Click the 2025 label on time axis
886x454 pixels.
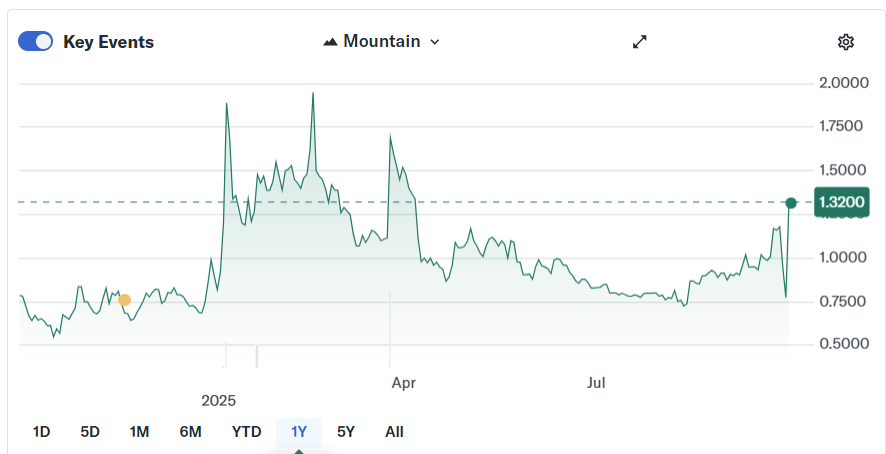(x=218, y=400)
